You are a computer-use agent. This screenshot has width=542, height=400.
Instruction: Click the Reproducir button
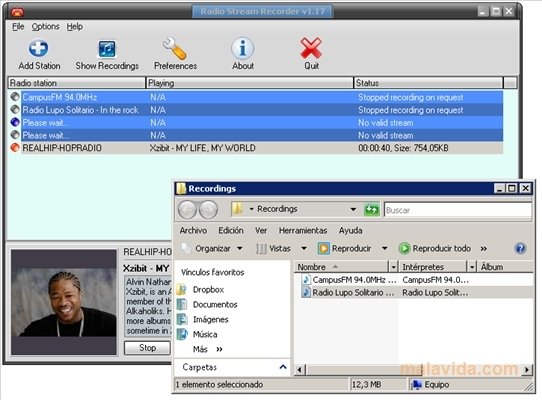click(x=344, y=248)
